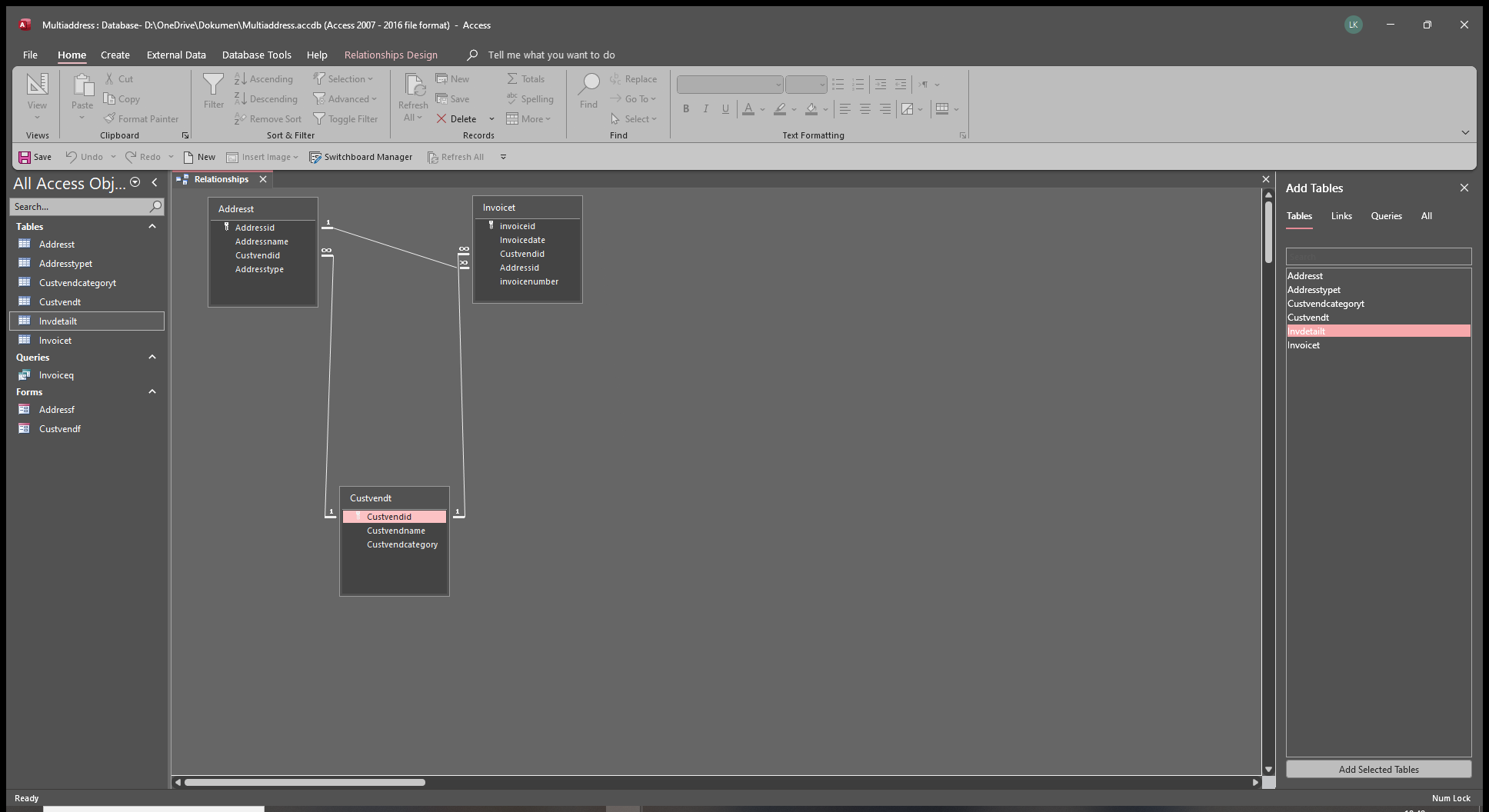Toggle Underline text formatting
Image resolution: width=1489 pixels, height=812 pixels.
pyautogui.click(x=725, y=109)
